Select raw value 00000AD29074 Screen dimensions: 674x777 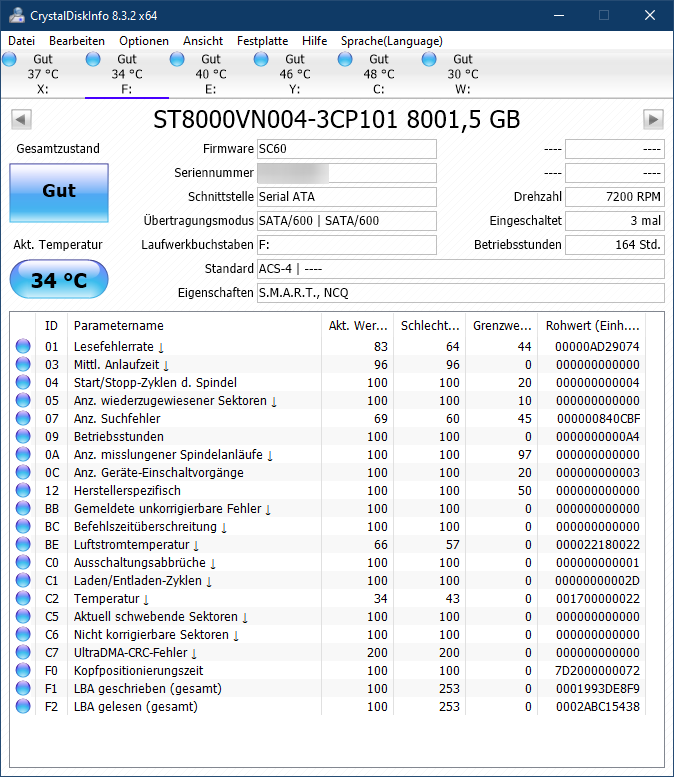(597, 346)
